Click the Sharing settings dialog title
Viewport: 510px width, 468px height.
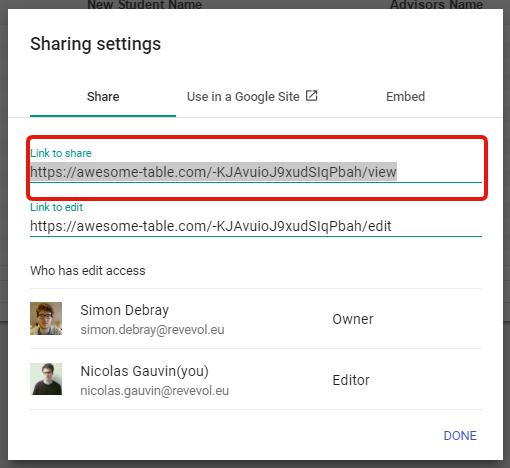coord(96,44)
